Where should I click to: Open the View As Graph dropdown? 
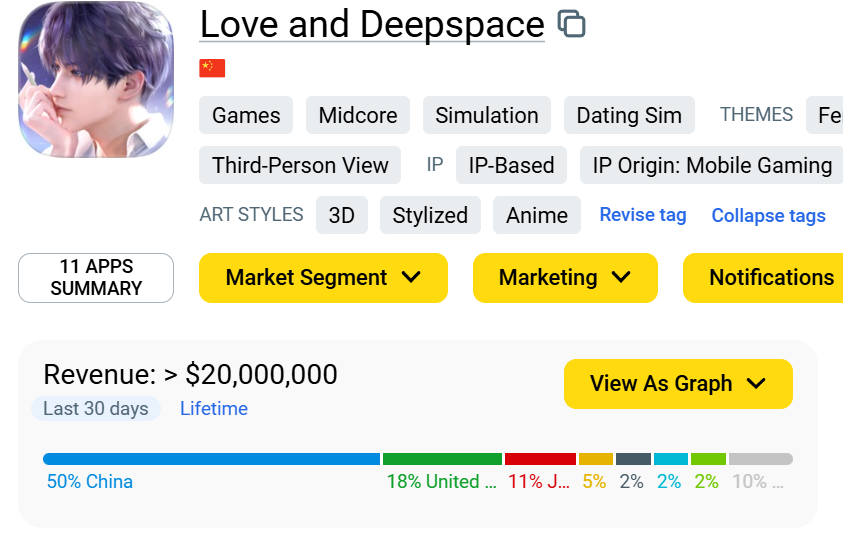click(678, 384)
